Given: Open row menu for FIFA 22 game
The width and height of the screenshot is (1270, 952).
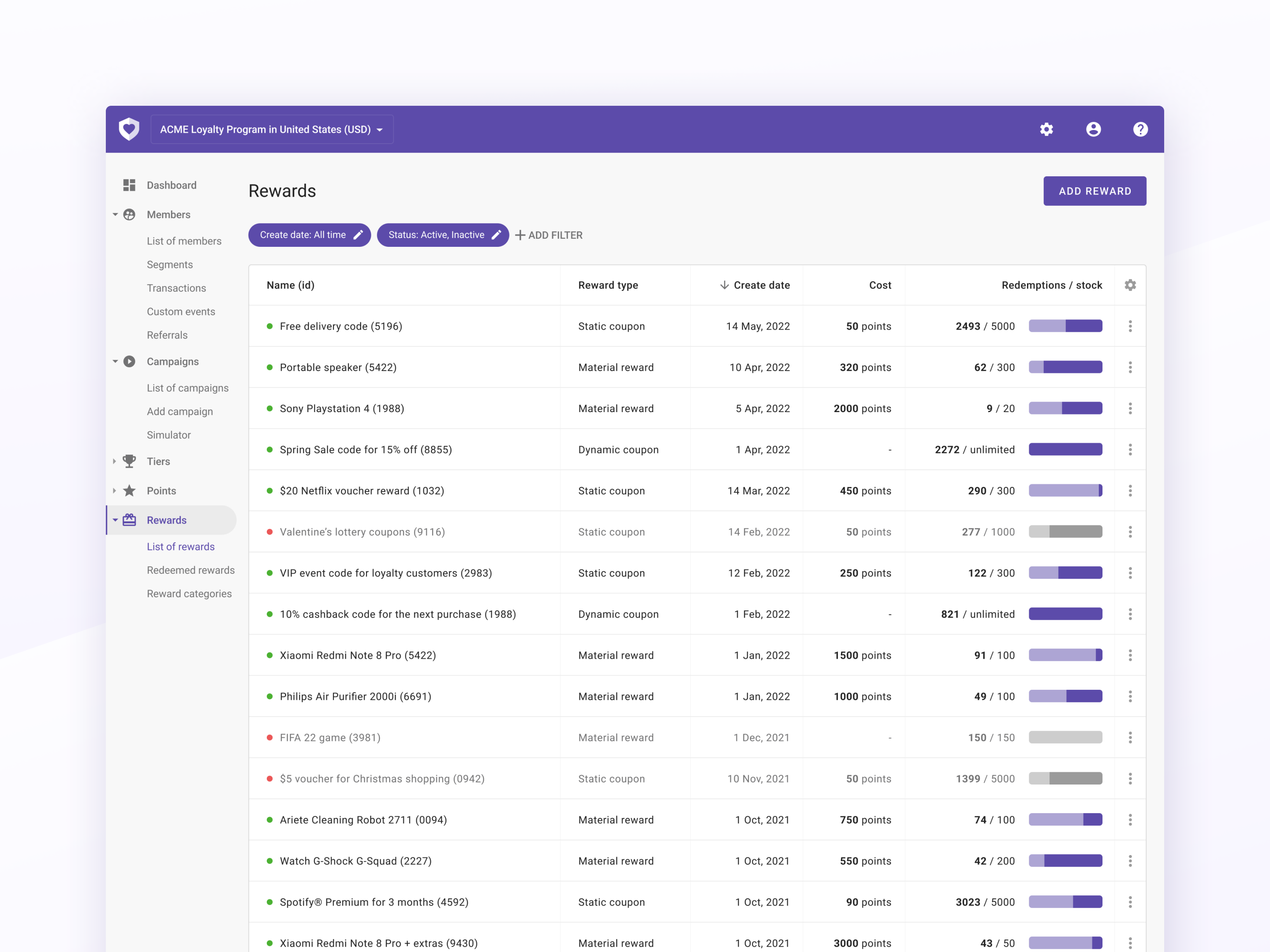Looking at the screenshot, I should [x=1130, y=737].
